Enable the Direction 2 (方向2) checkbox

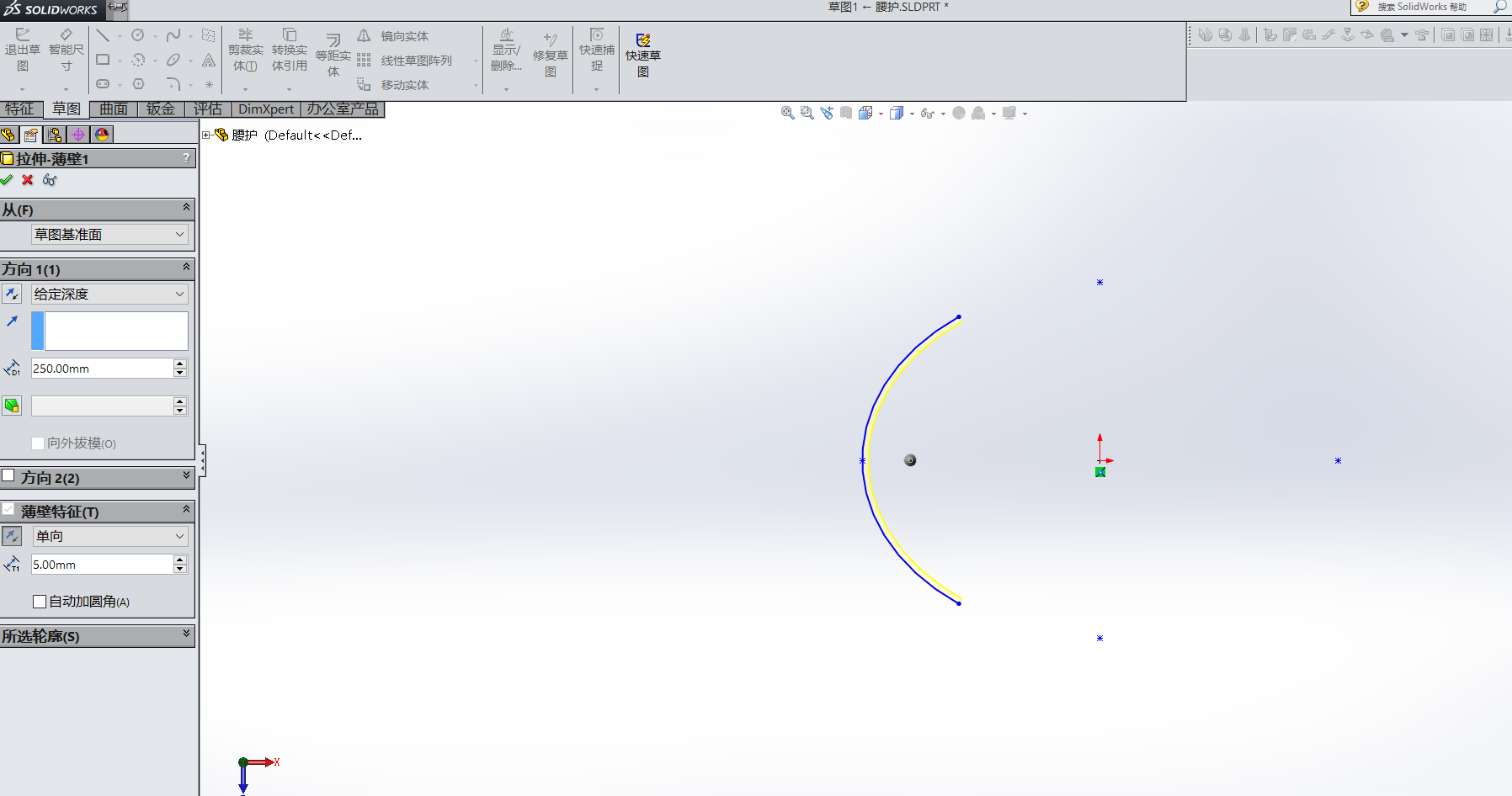(8, 476)
